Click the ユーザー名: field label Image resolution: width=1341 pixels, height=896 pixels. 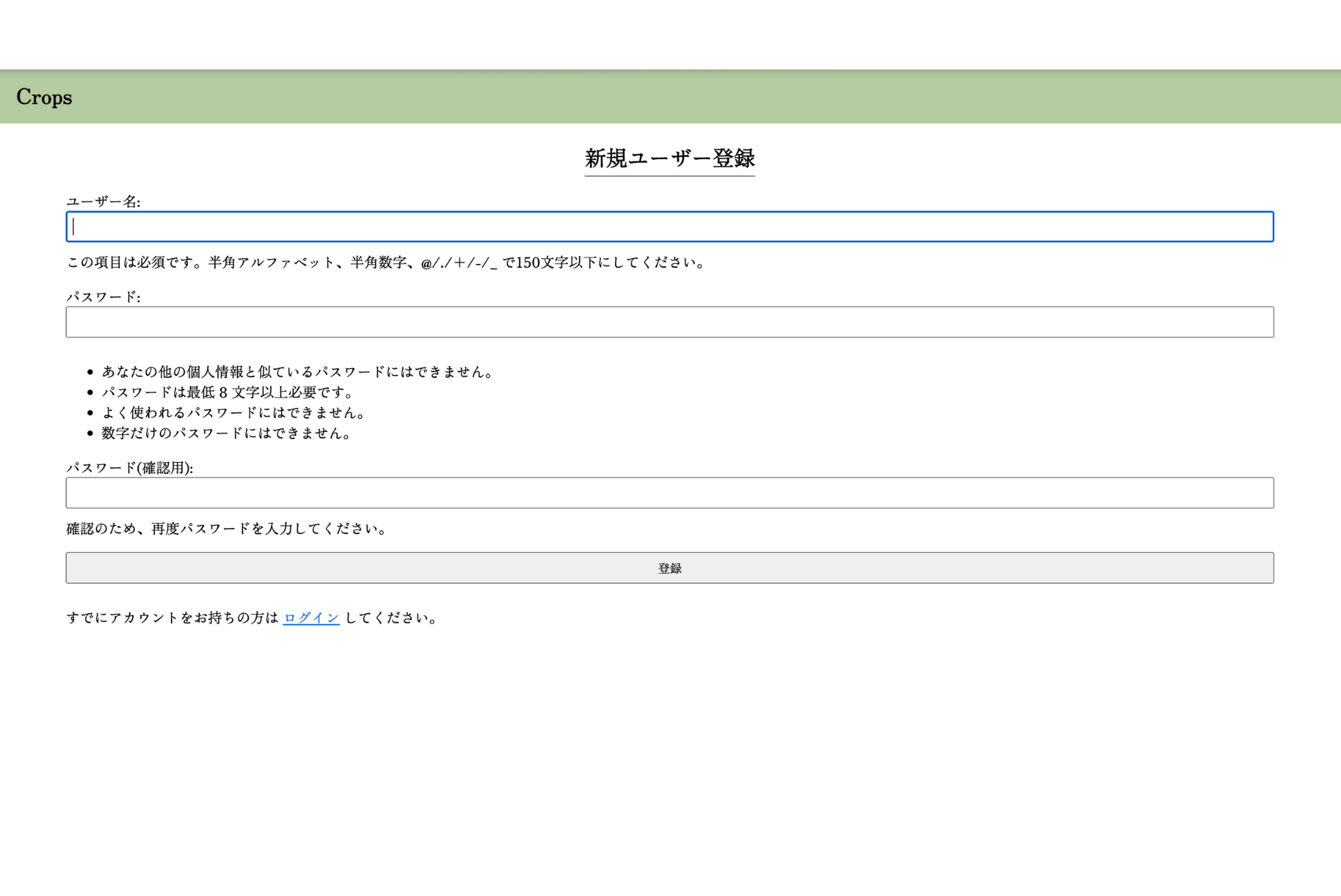click(103, 201)
